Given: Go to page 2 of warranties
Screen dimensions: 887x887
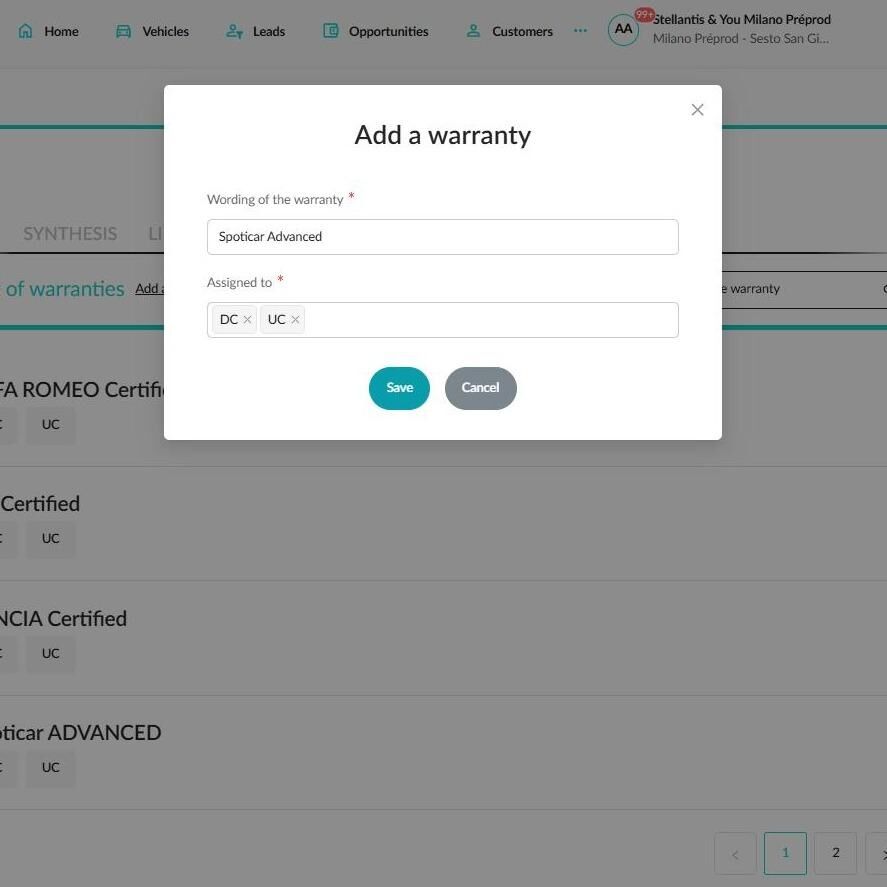Looking at the screenshot, I should pyautogui.click(x=836, y=853).
